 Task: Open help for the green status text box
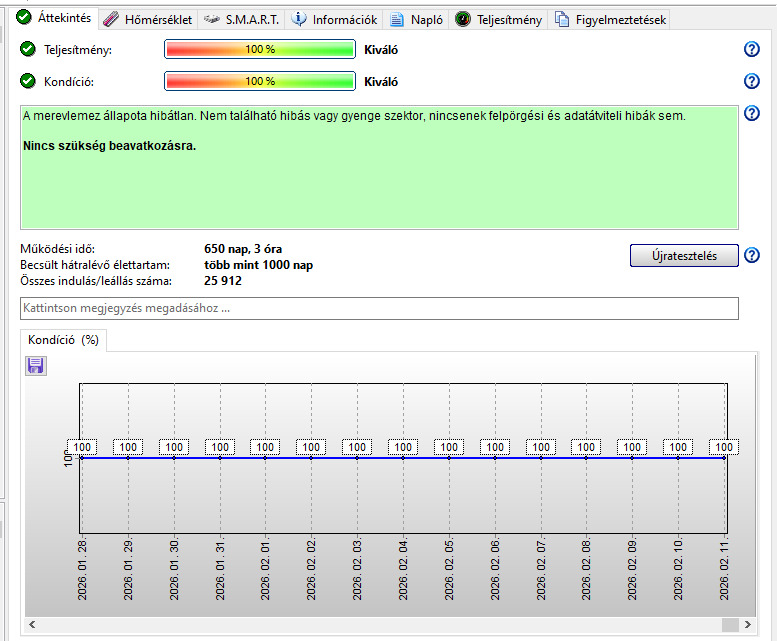752,113
